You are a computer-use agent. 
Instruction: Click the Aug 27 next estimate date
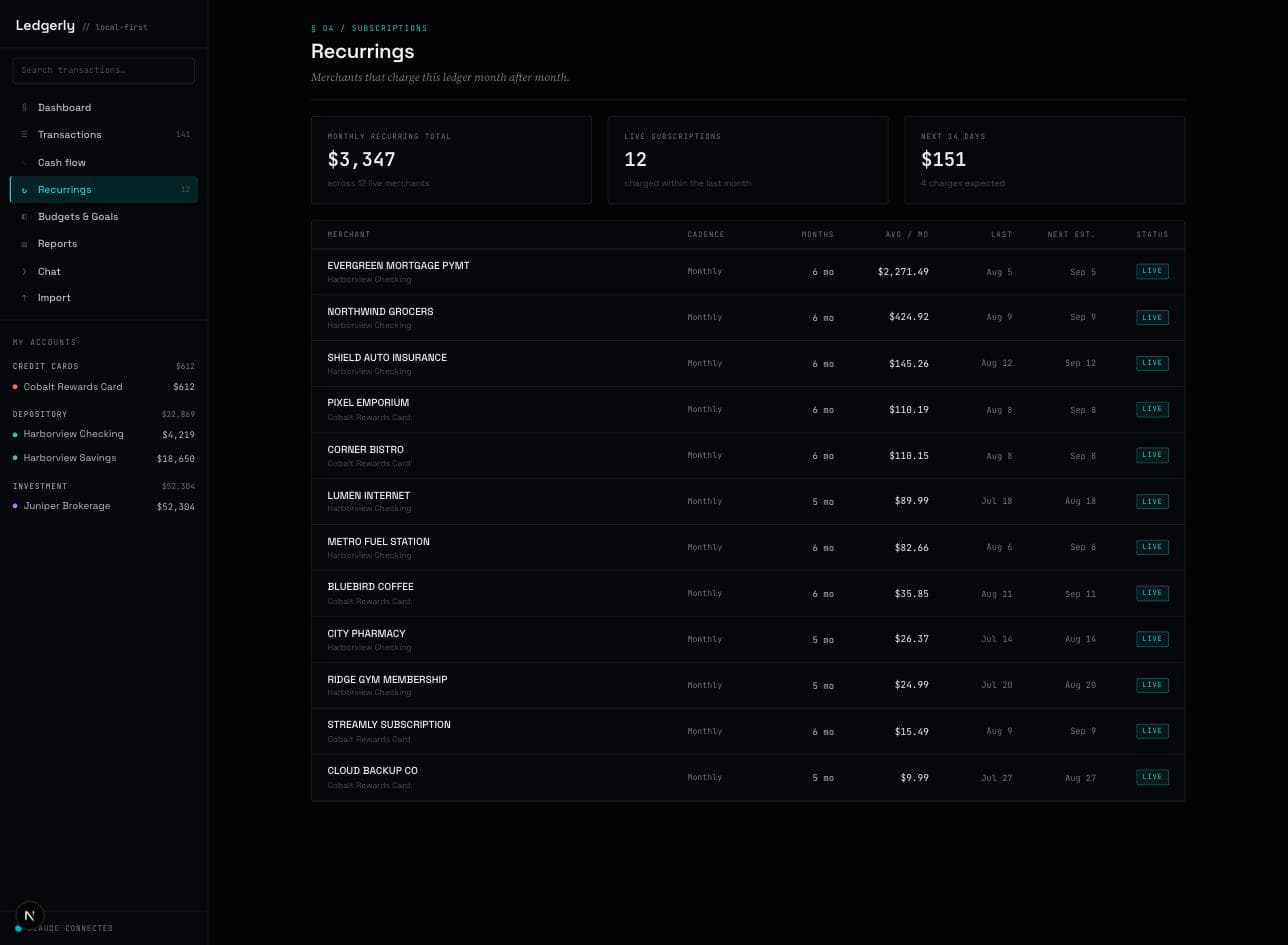click(1081, 777)
